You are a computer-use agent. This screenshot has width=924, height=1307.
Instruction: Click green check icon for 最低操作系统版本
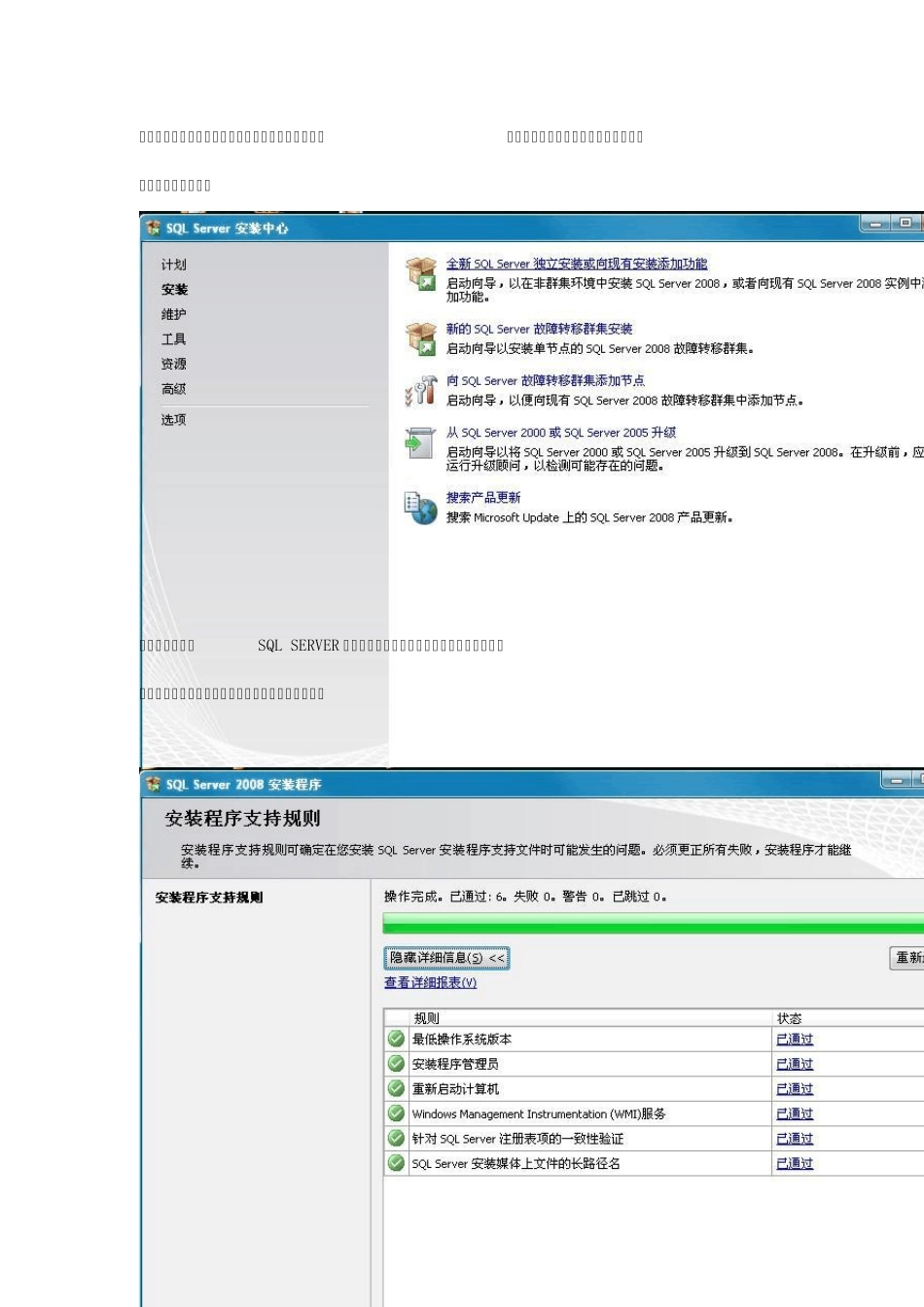396,1039
